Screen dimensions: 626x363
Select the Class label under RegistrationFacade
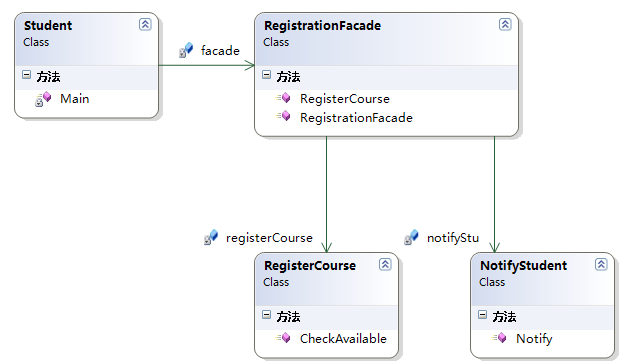pyautogui.click(x=276, y=42)
